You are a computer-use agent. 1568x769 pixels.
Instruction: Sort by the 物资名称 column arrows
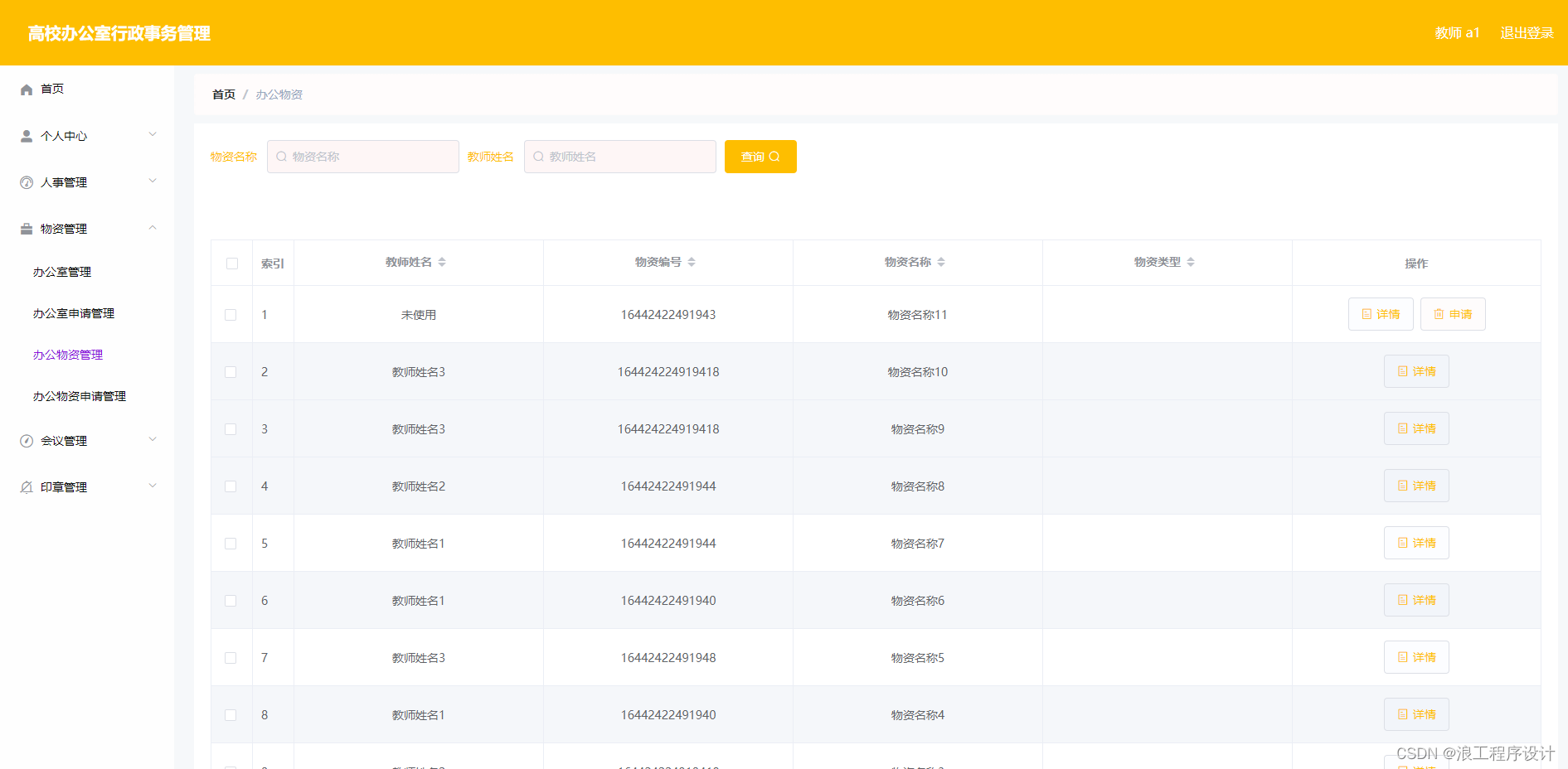click(x=941, y=262)
